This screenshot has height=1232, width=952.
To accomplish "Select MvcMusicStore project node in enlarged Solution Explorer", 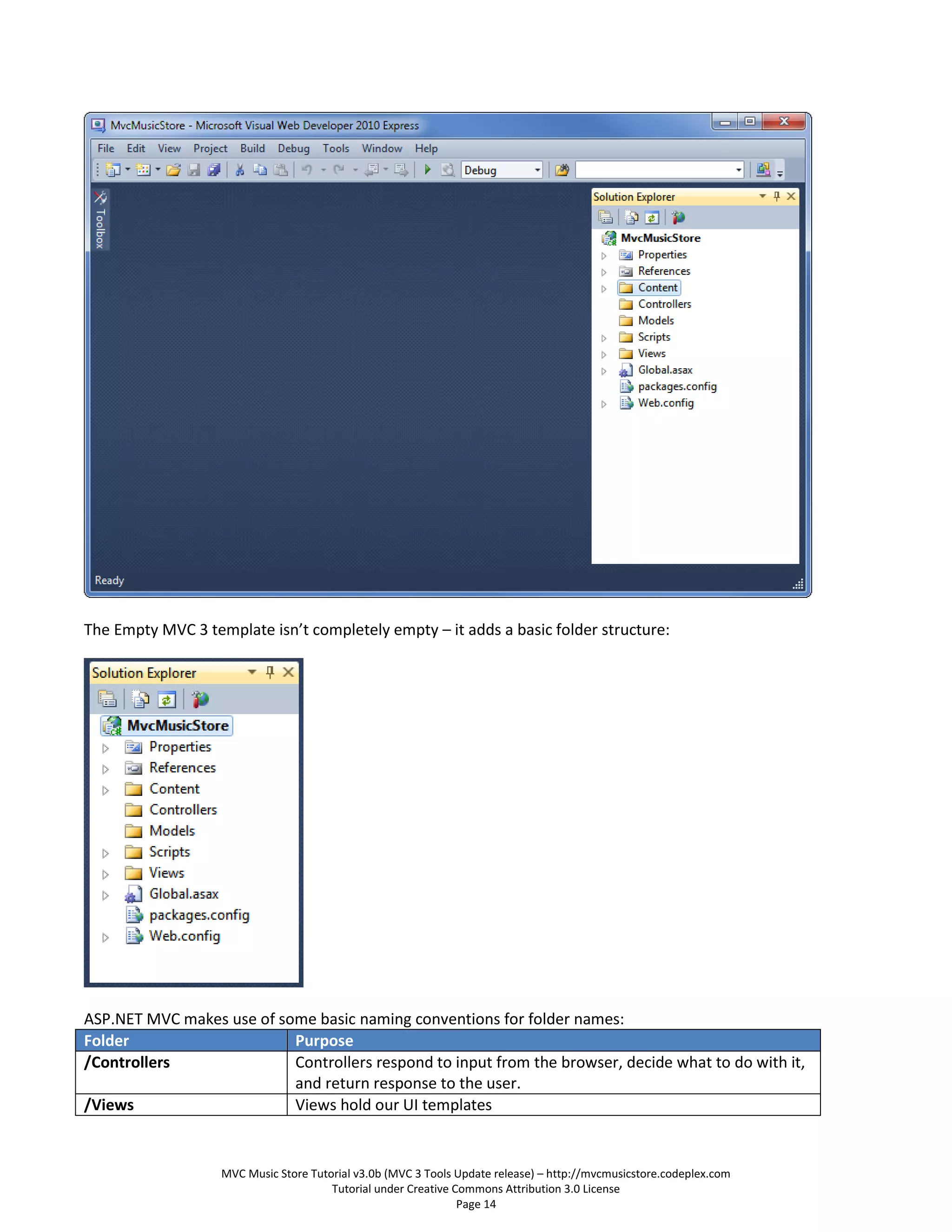I will 167,725.
